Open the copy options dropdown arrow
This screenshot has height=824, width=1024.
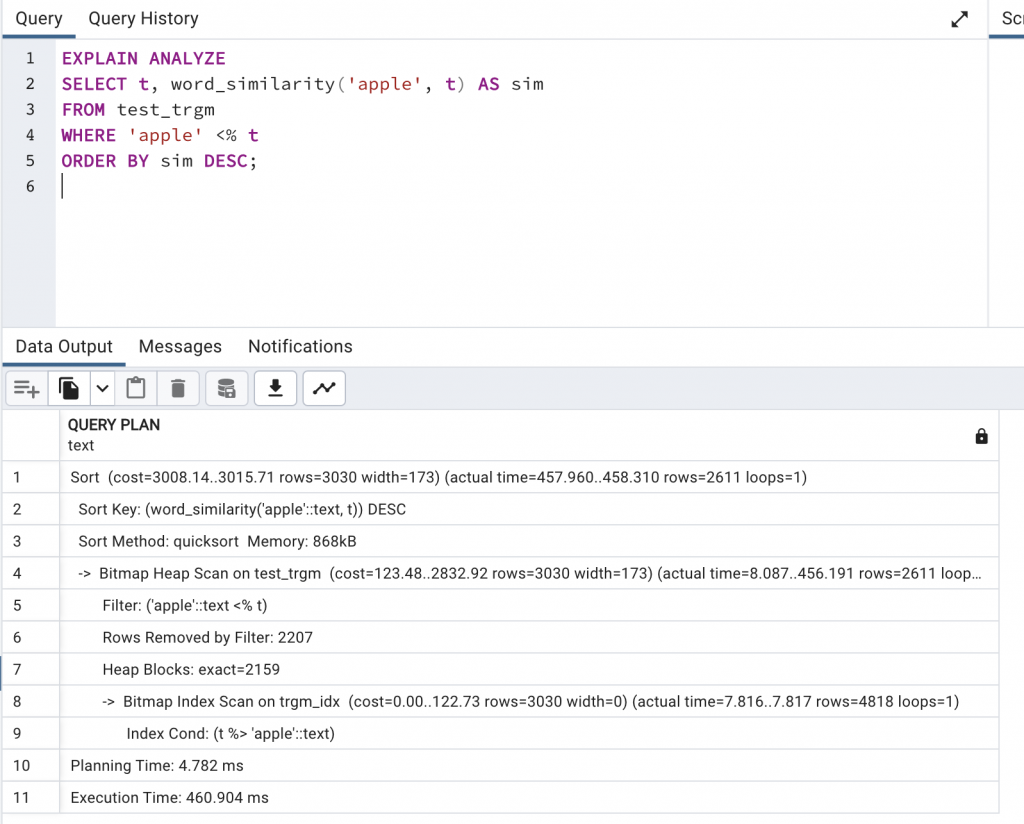[x=103, y=388]
